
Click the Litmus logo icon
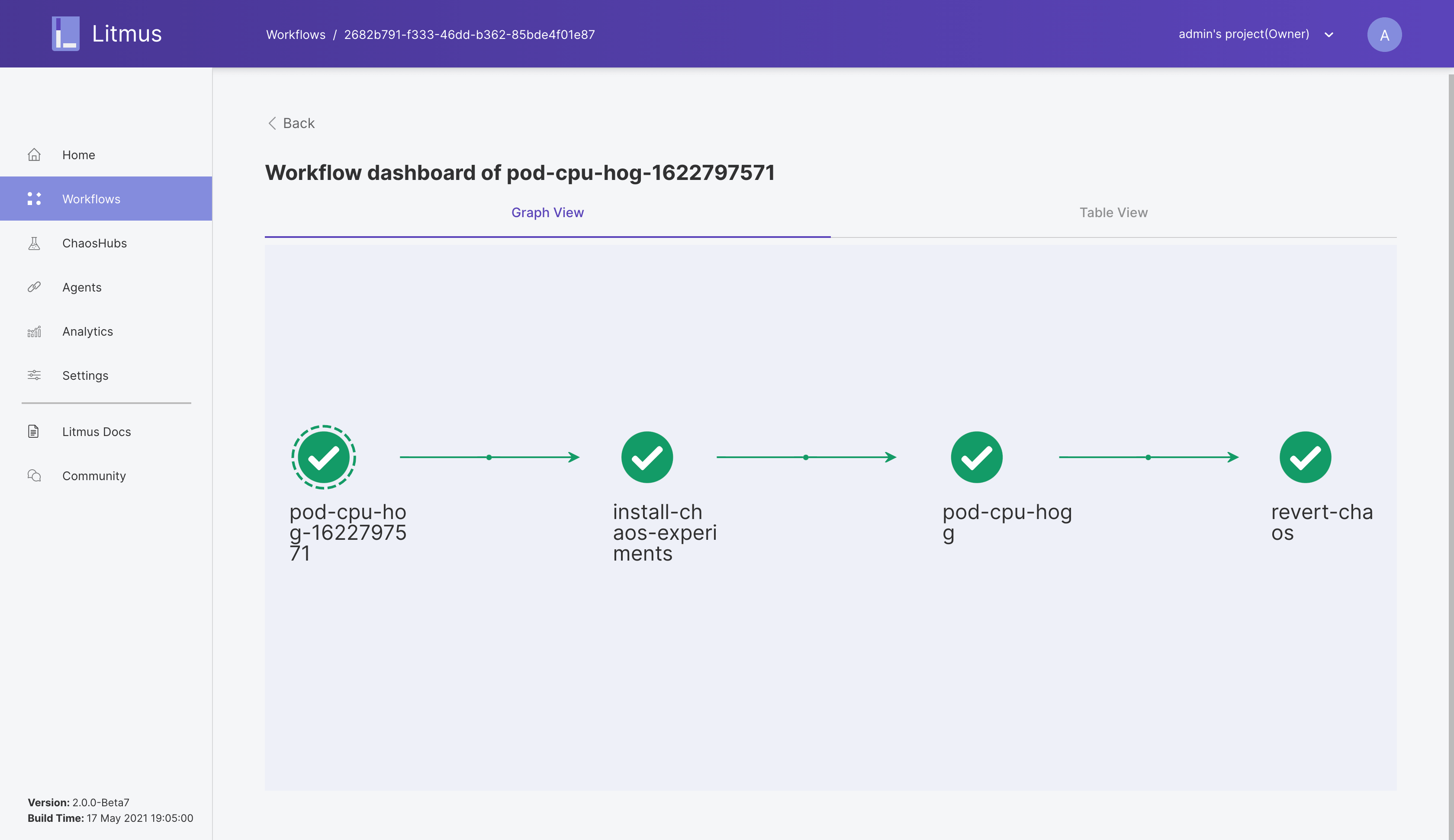point(66,33)
